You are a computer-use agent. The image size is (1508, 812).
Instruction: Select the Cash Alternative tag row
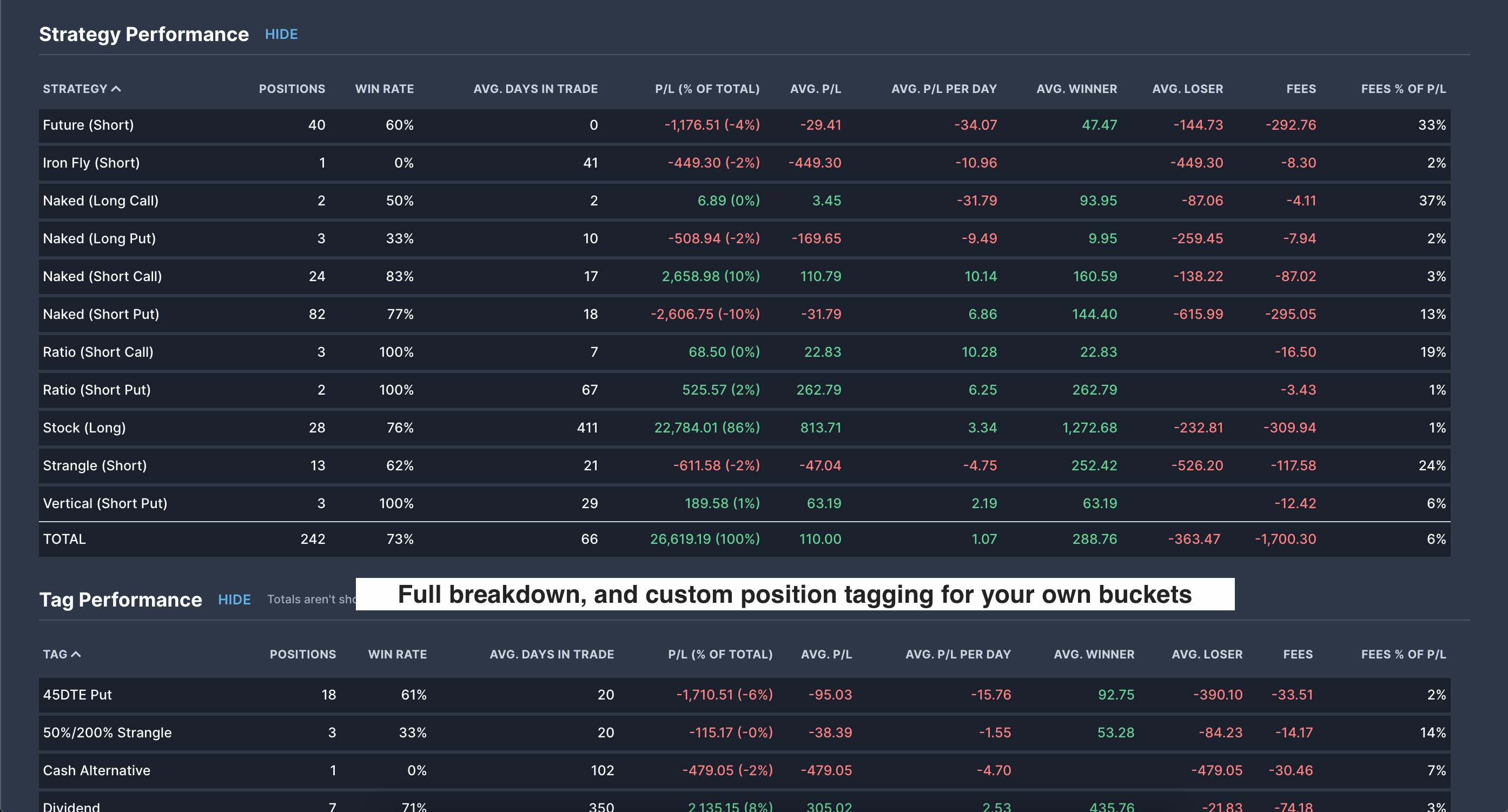click(x=96, y=770)
